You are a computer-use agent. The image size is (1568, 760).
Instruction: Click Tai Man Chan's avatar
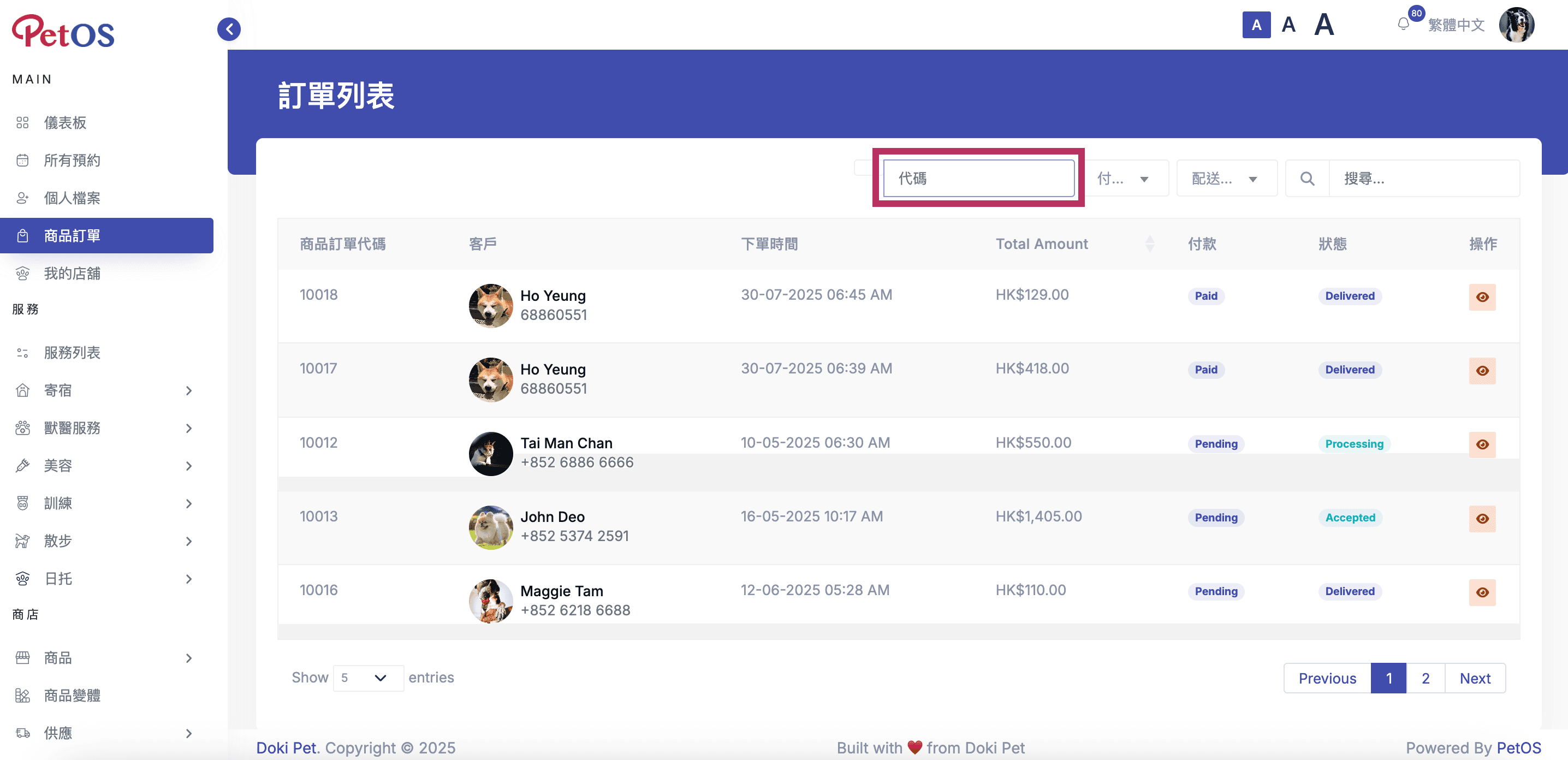[491, 453]
